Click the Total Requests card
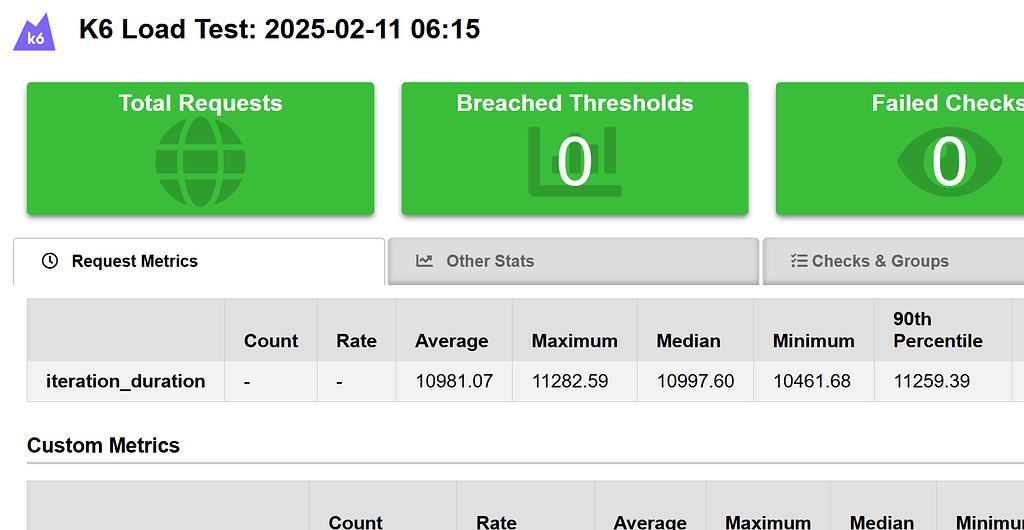This screenshot has height=530, width=1024. 200,149
